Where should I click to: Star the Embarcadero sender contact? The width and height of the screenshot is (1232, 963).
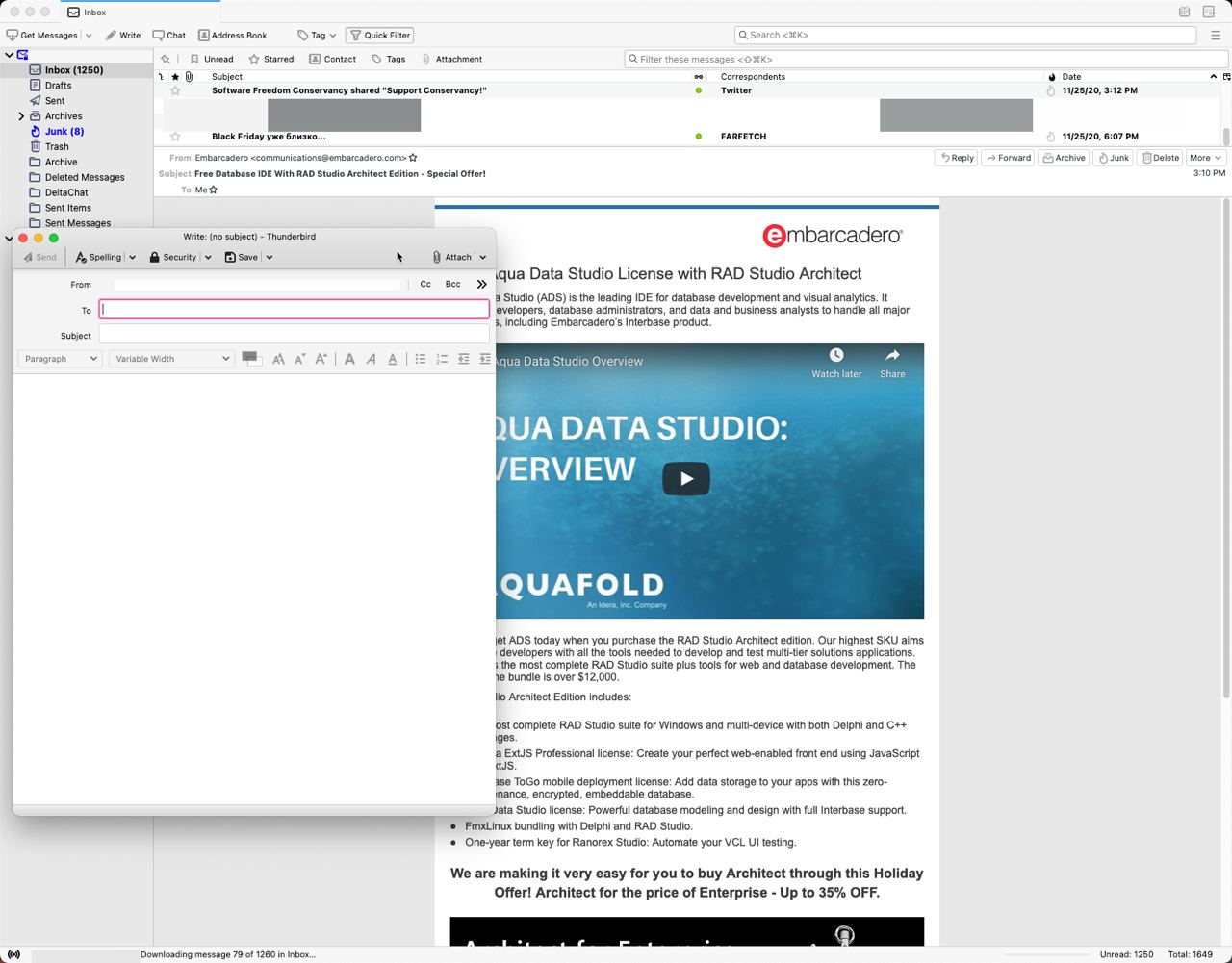click(x=413, y=158)
